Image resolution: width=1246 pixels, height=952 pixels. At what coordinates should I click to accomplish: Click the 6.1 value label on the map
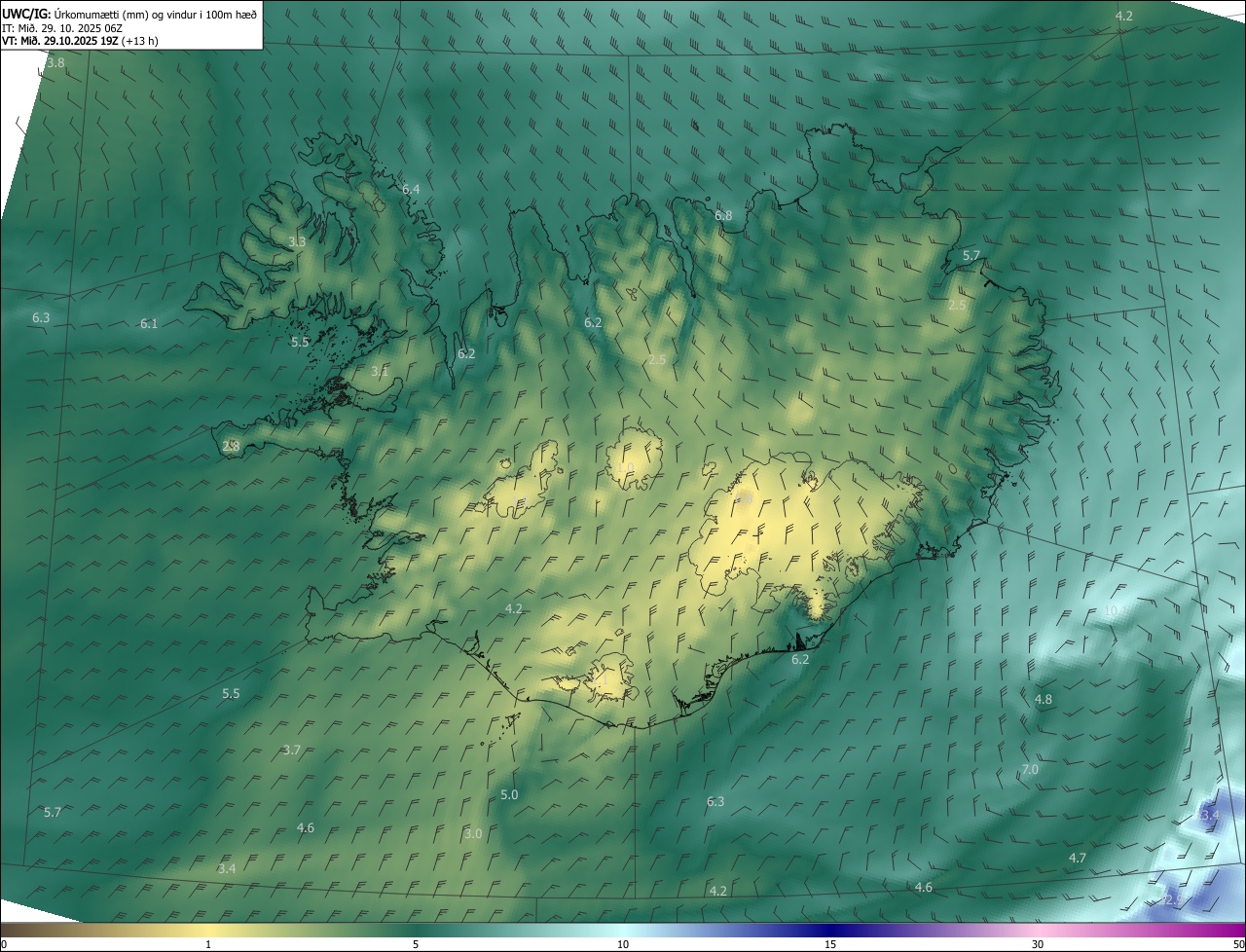(x=149, y=323)
